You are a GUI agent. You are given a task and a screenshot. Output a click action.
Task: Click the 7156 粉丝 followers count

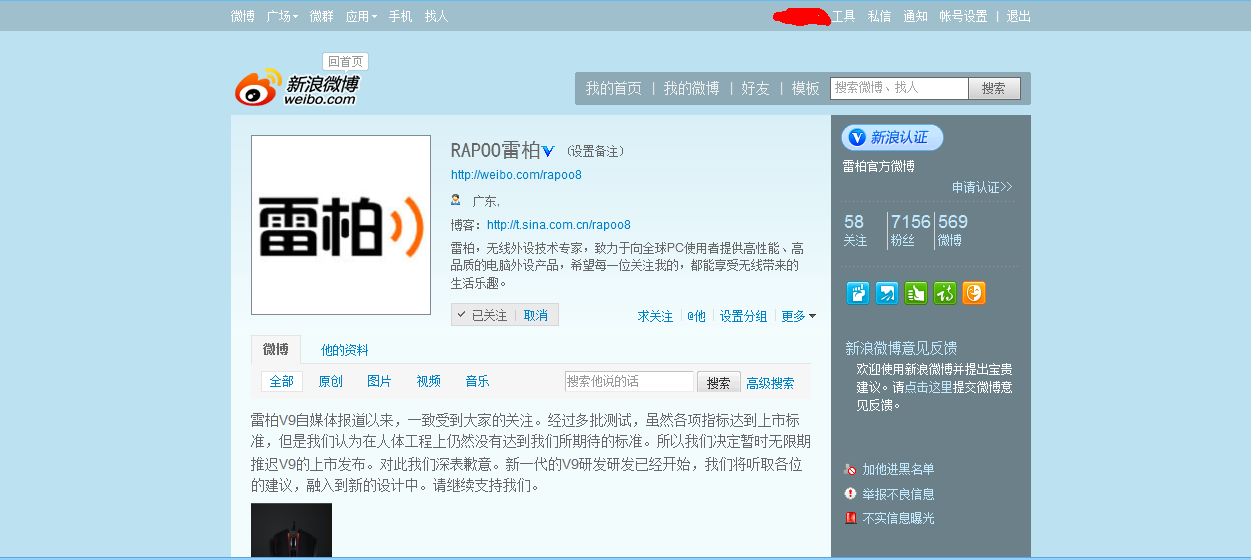[x=910, y=230]
